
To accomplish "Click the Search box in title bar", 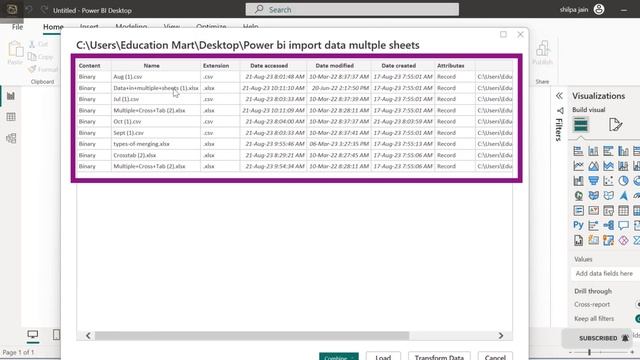I will point(352,9).
